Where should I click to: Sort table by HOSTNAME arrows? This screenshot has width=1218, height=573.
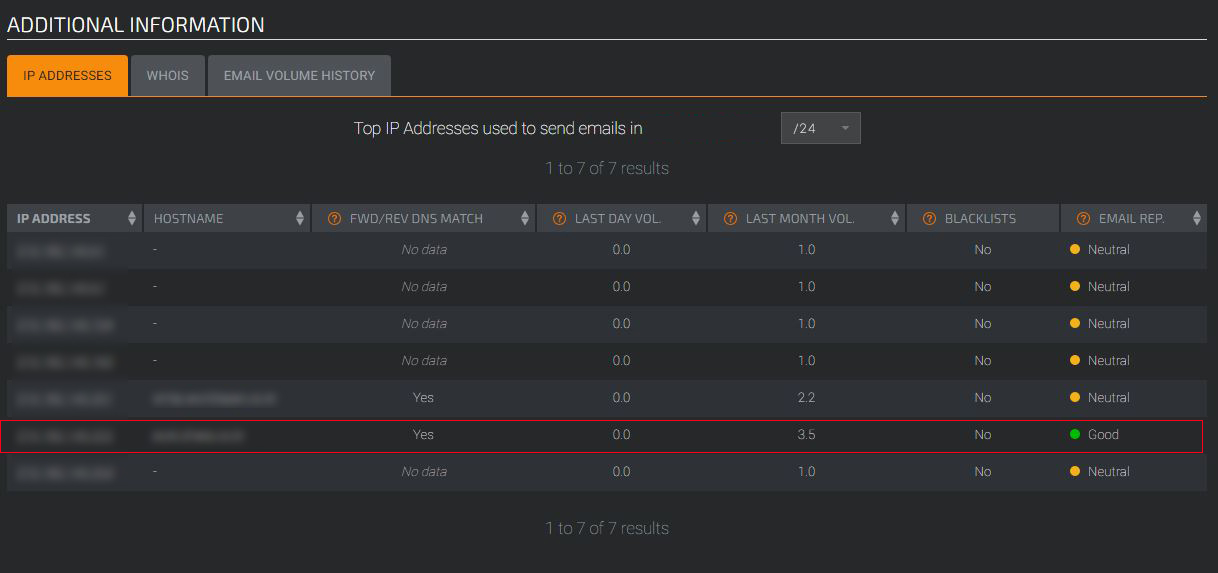click(300, 219)
